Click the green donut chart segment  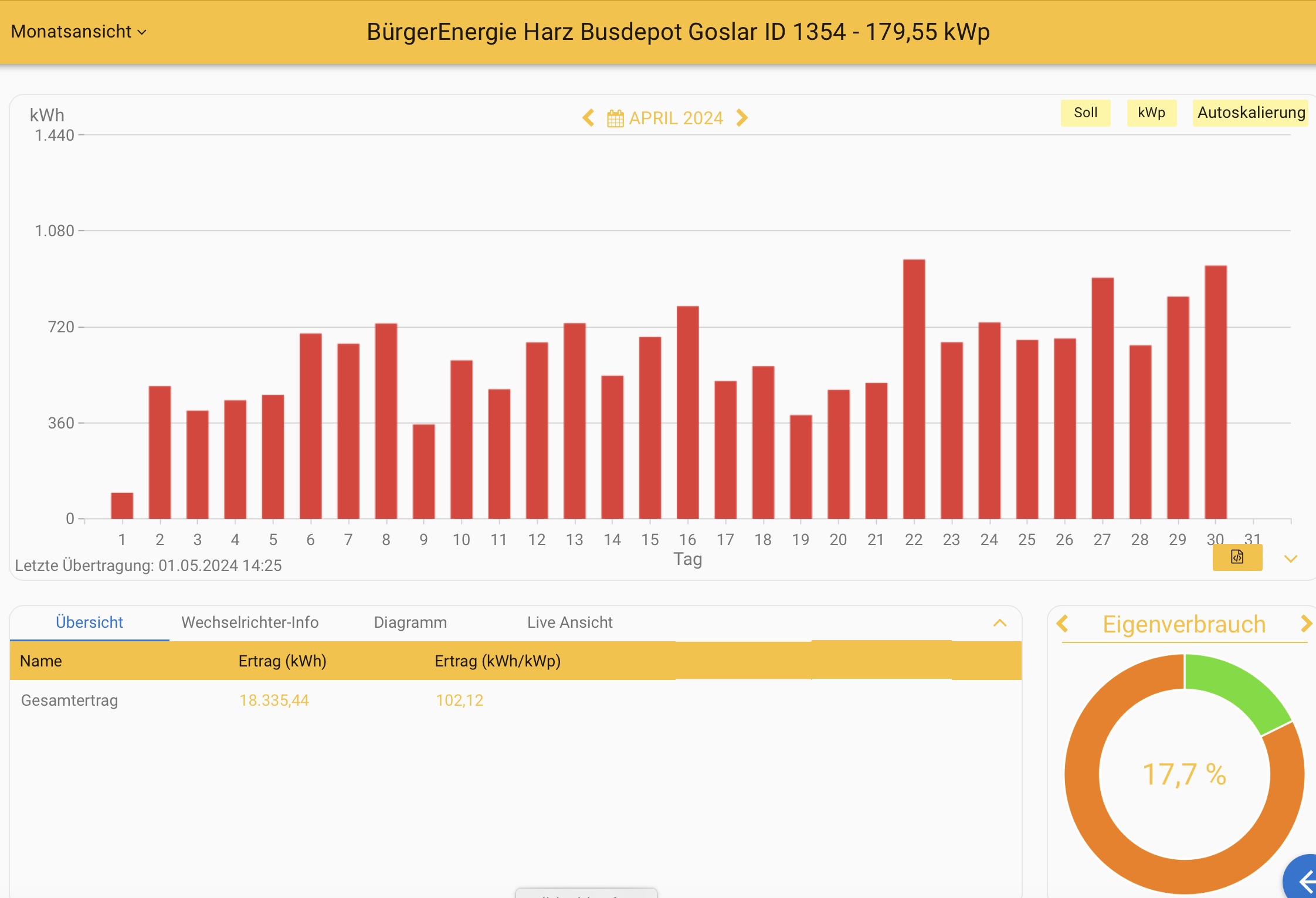[x=1237, y=686]
